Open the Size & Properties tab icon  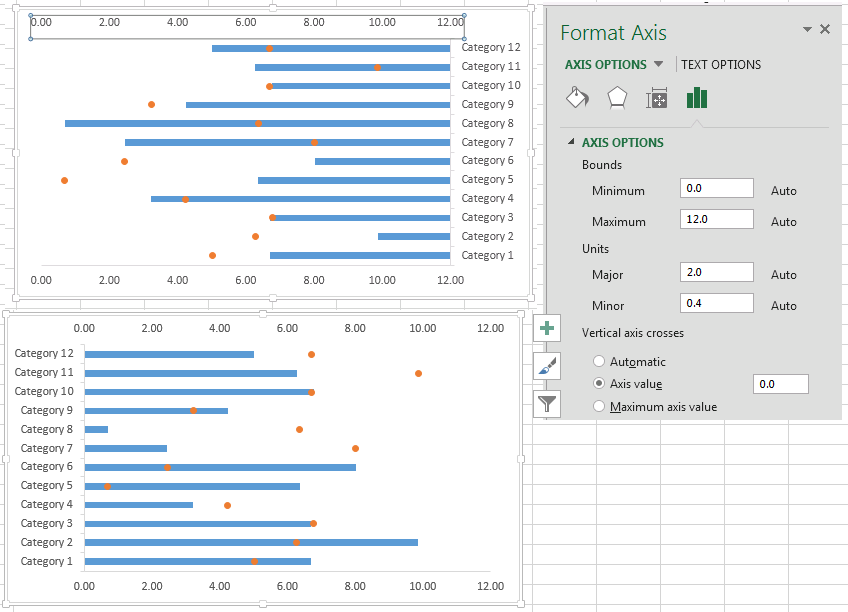click(x=657, y=98)
